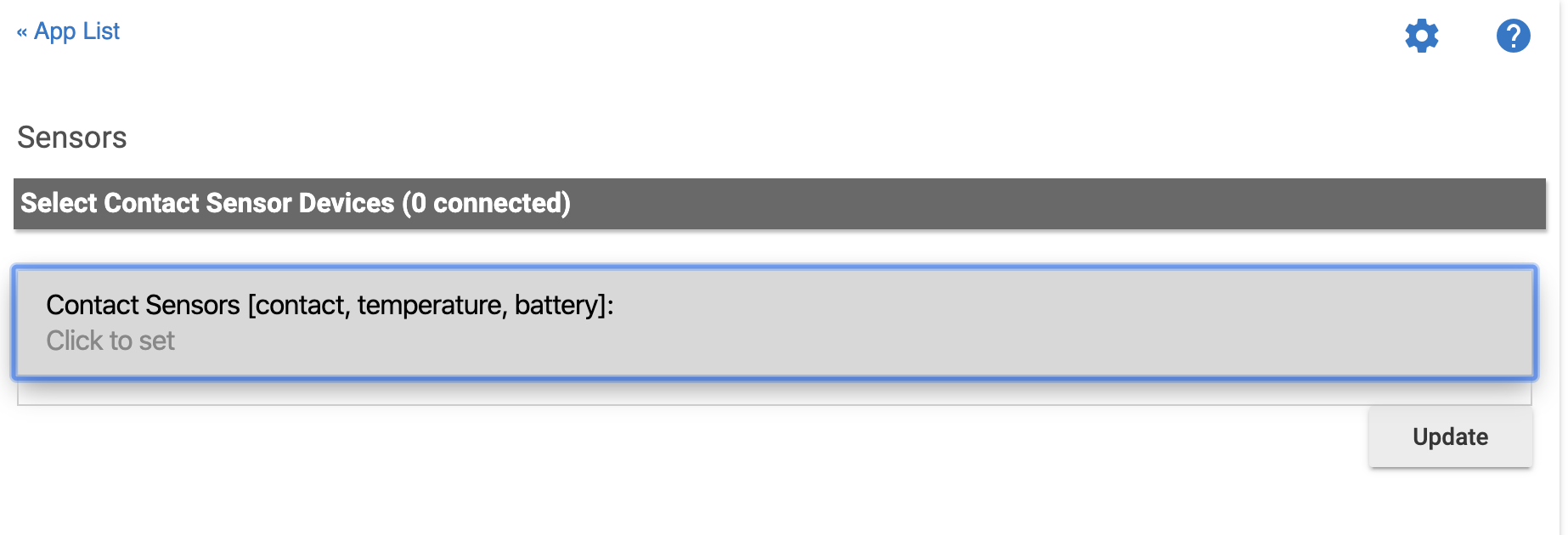Image resolution: width=1568 pixels, height=535 pixels.
Task: Click the Update button
Action: [x=1450, y=436]
